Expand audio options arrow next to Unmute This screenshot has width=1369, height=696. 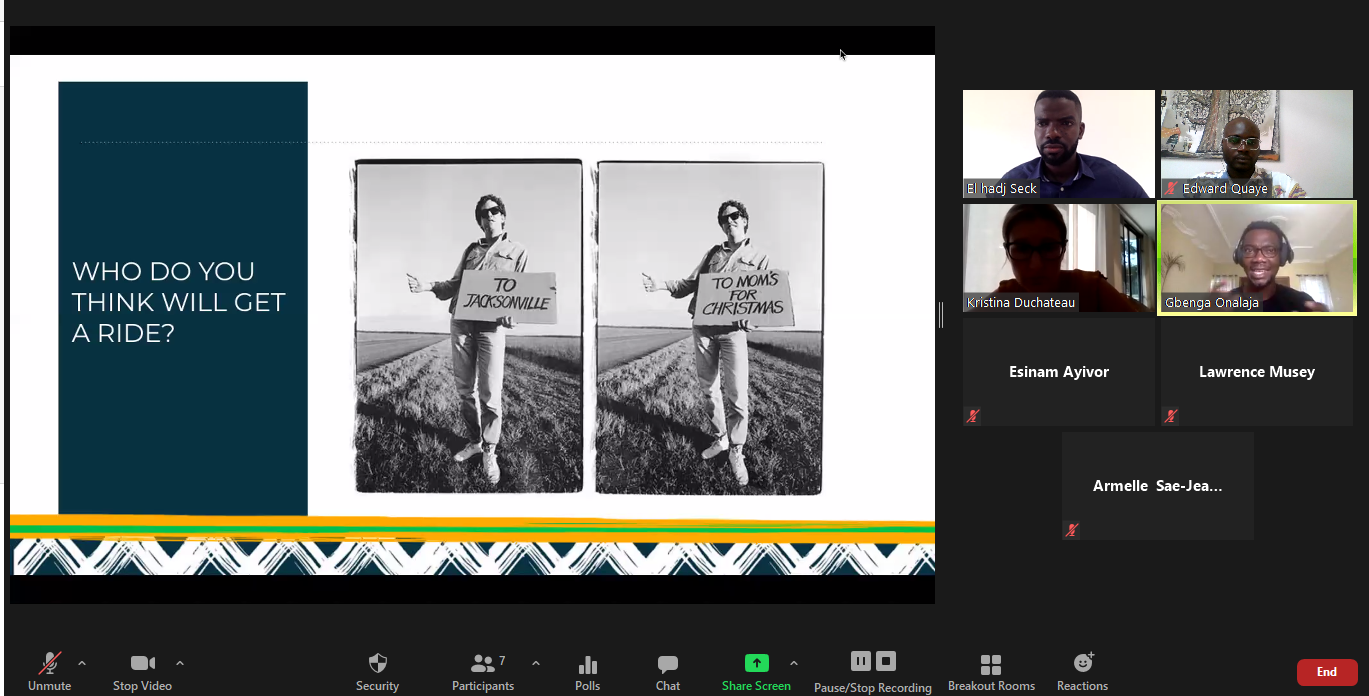coord(82,663)
